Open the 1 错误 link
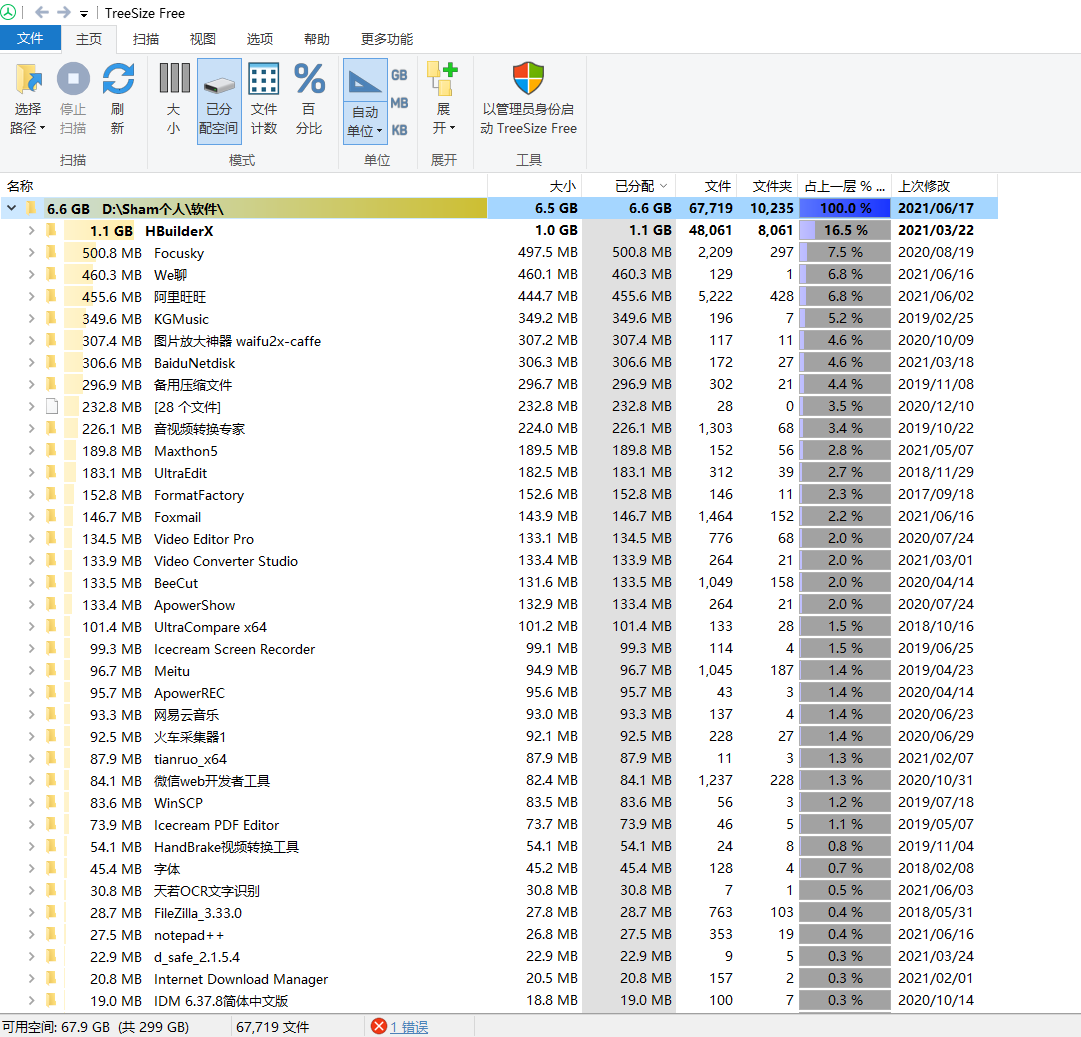The width and height of the screenshot is (1081, 1037). (409, 1027)
